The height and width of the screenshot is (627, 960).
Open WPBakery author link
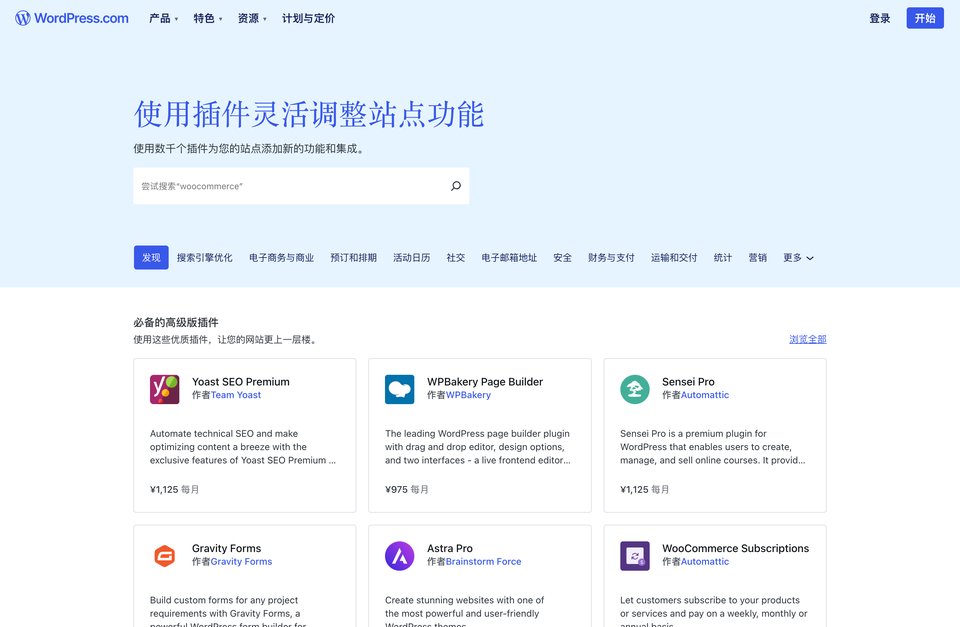tap(468, 395)
